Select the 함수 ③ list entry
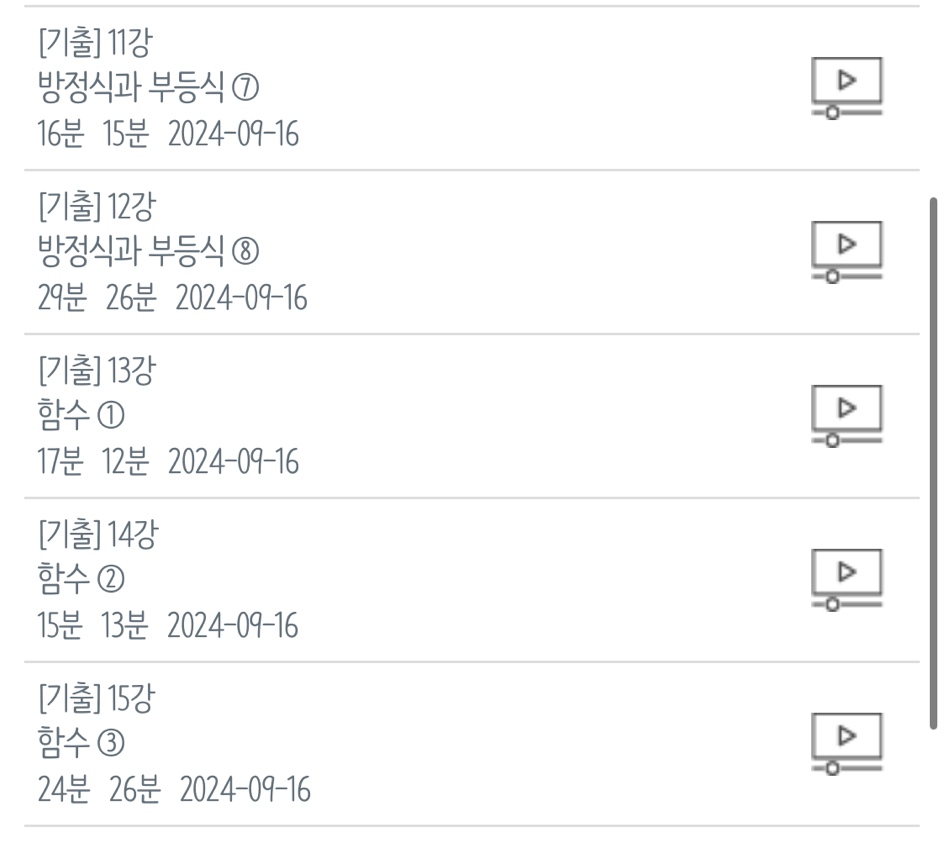945x847 pixels. click(82, 744)
